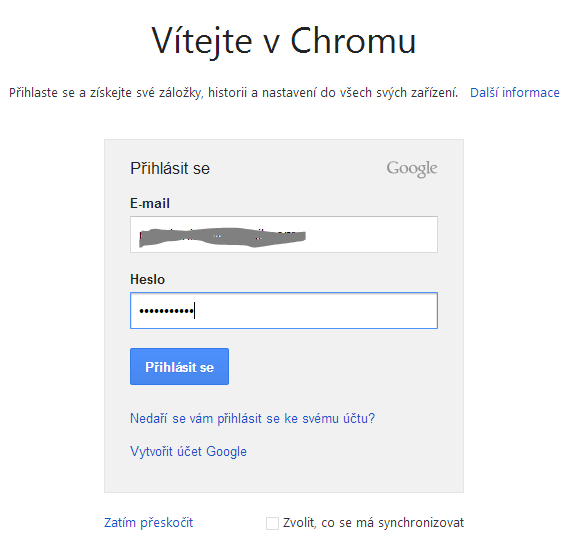Click the 'Zvolit, co se má synchronizovat' label text
The width and height of the screenshot is (569, 546).
pos(373,523)
